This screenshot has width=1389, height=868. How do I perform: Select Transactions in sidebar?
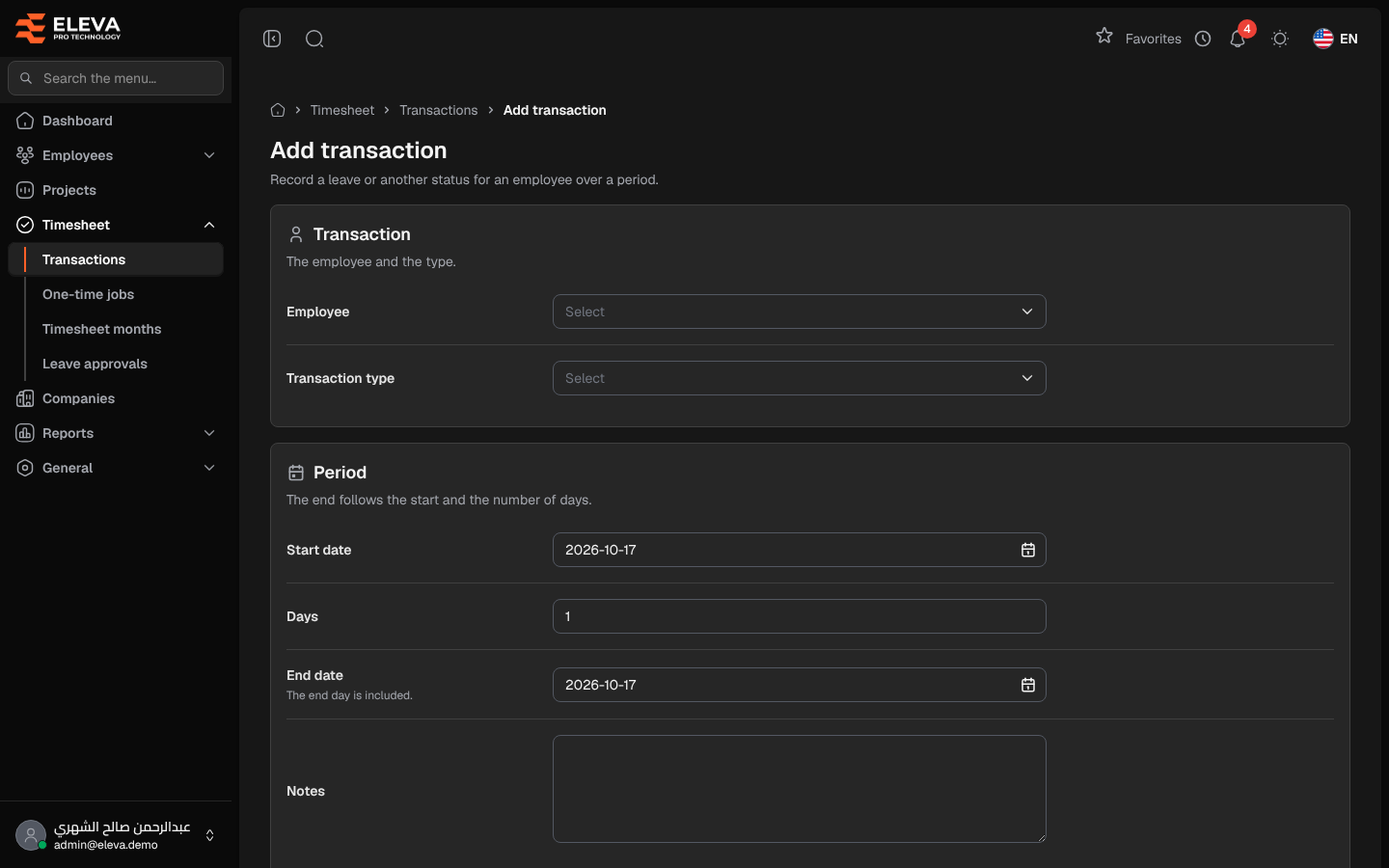pyautogui.click(x=116, y=259)
